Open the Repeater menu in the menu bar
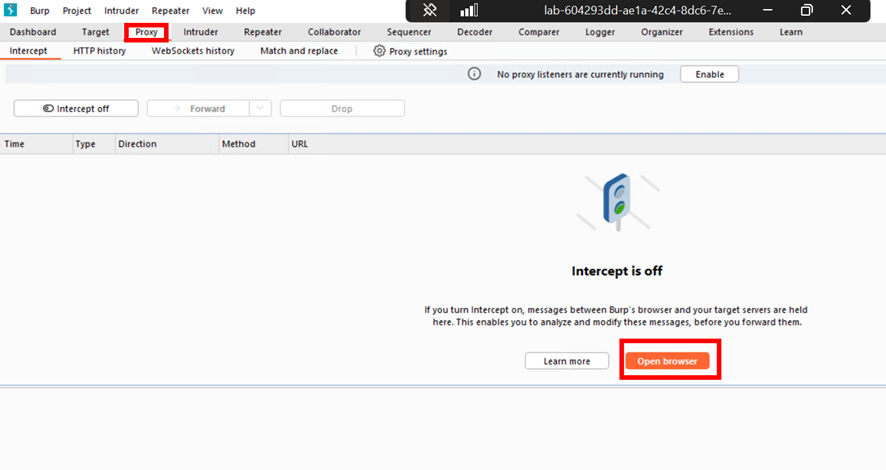The width and height of the screenshot is (886, 470). point(171,11)
